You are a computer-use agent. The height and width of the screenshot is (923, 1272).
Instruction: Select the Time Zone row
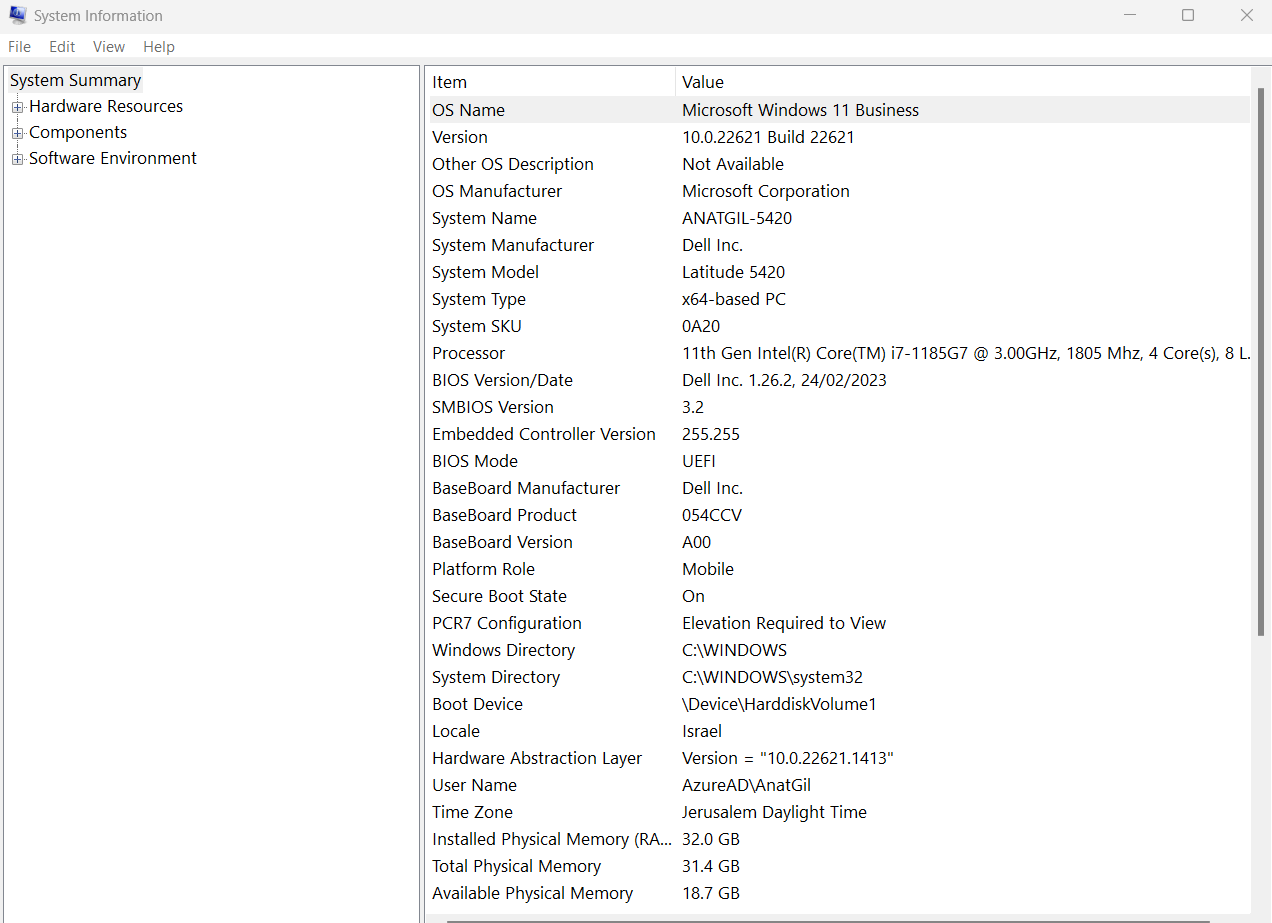click(x=840, y=812)
